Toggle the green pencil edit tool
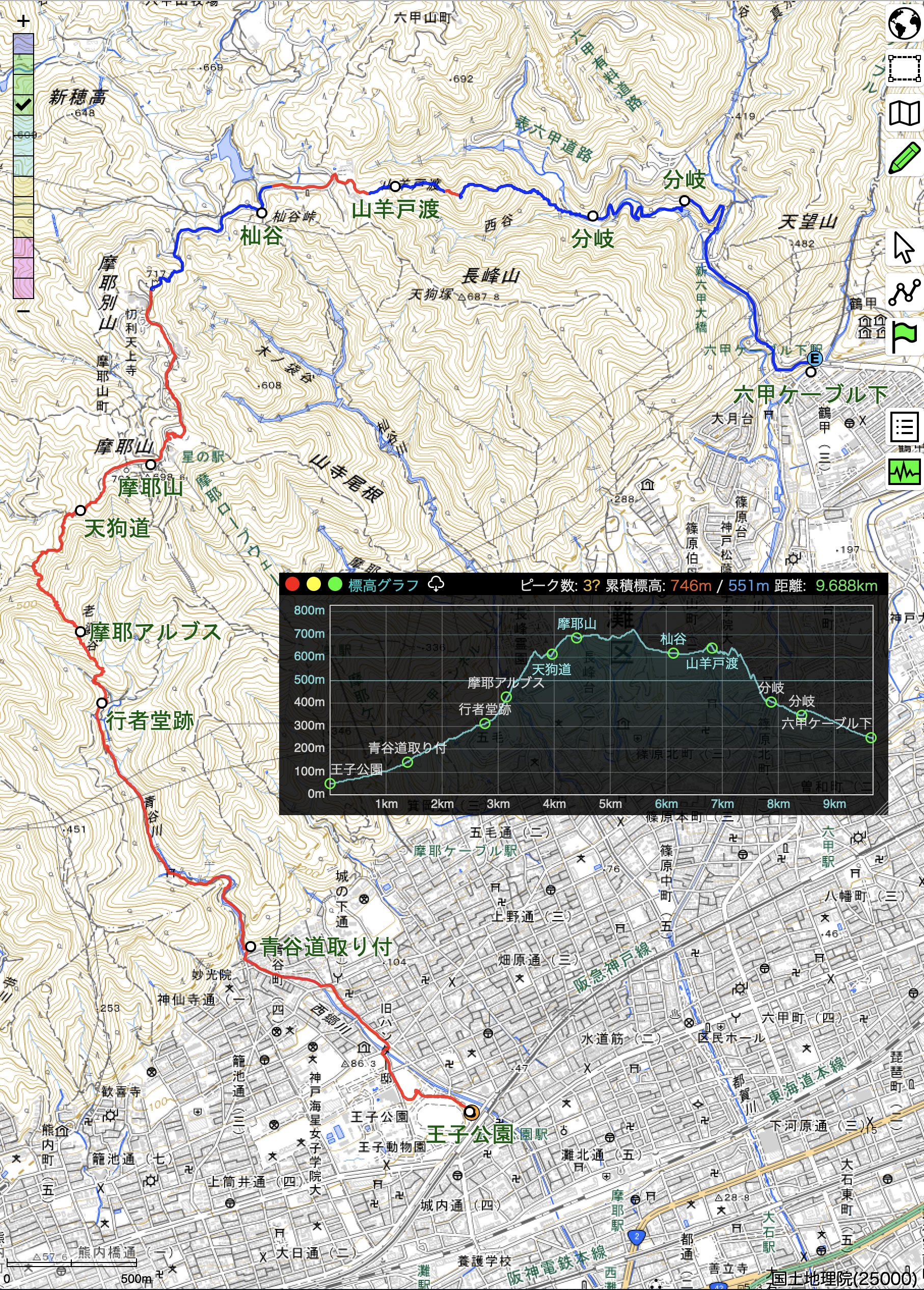Viewport: 924px width, 1290px height. [904, 157]
